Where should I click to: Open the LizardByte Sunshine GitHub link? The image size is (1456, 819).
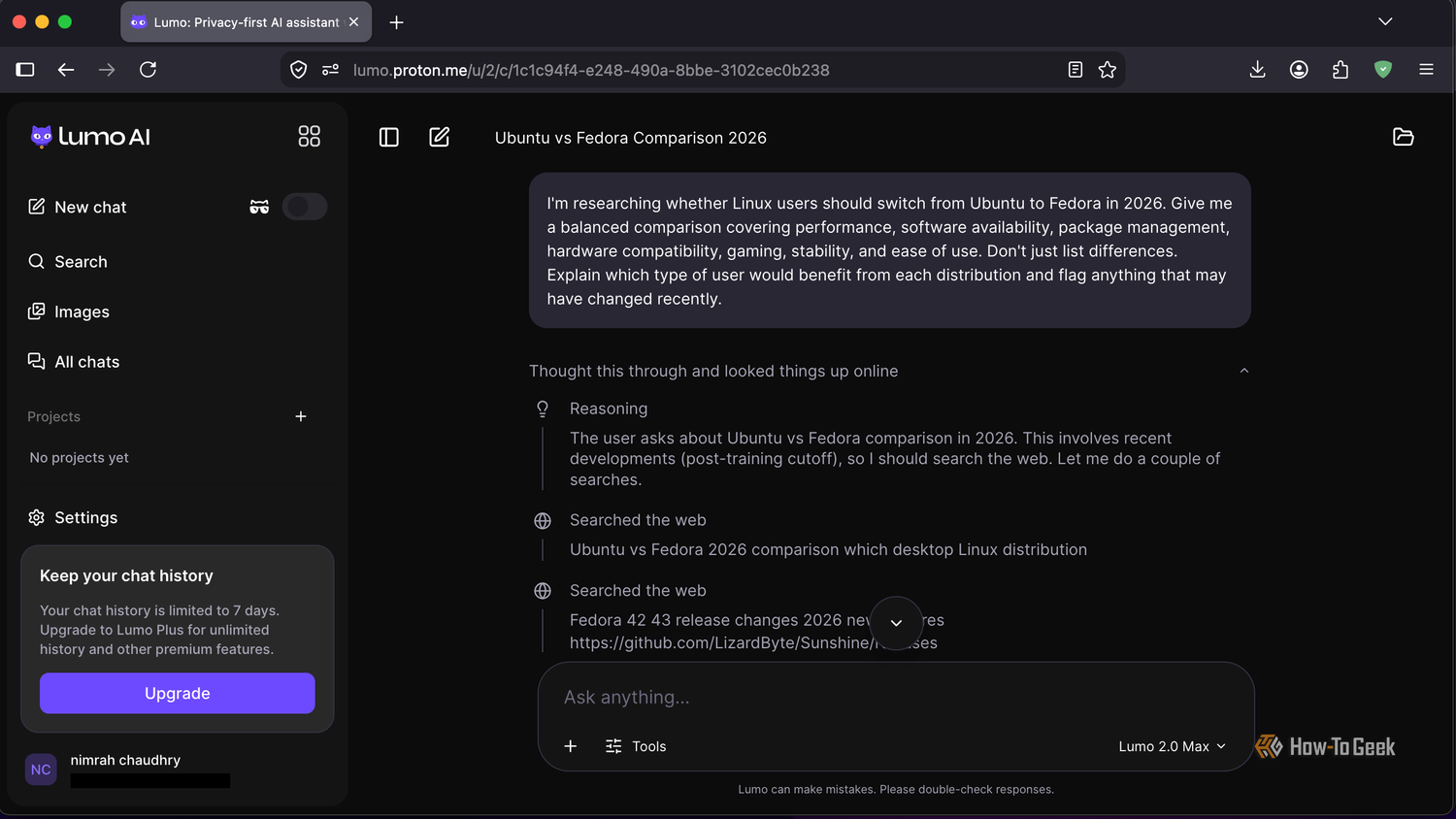pyautogui.click(x=753, y=642)
